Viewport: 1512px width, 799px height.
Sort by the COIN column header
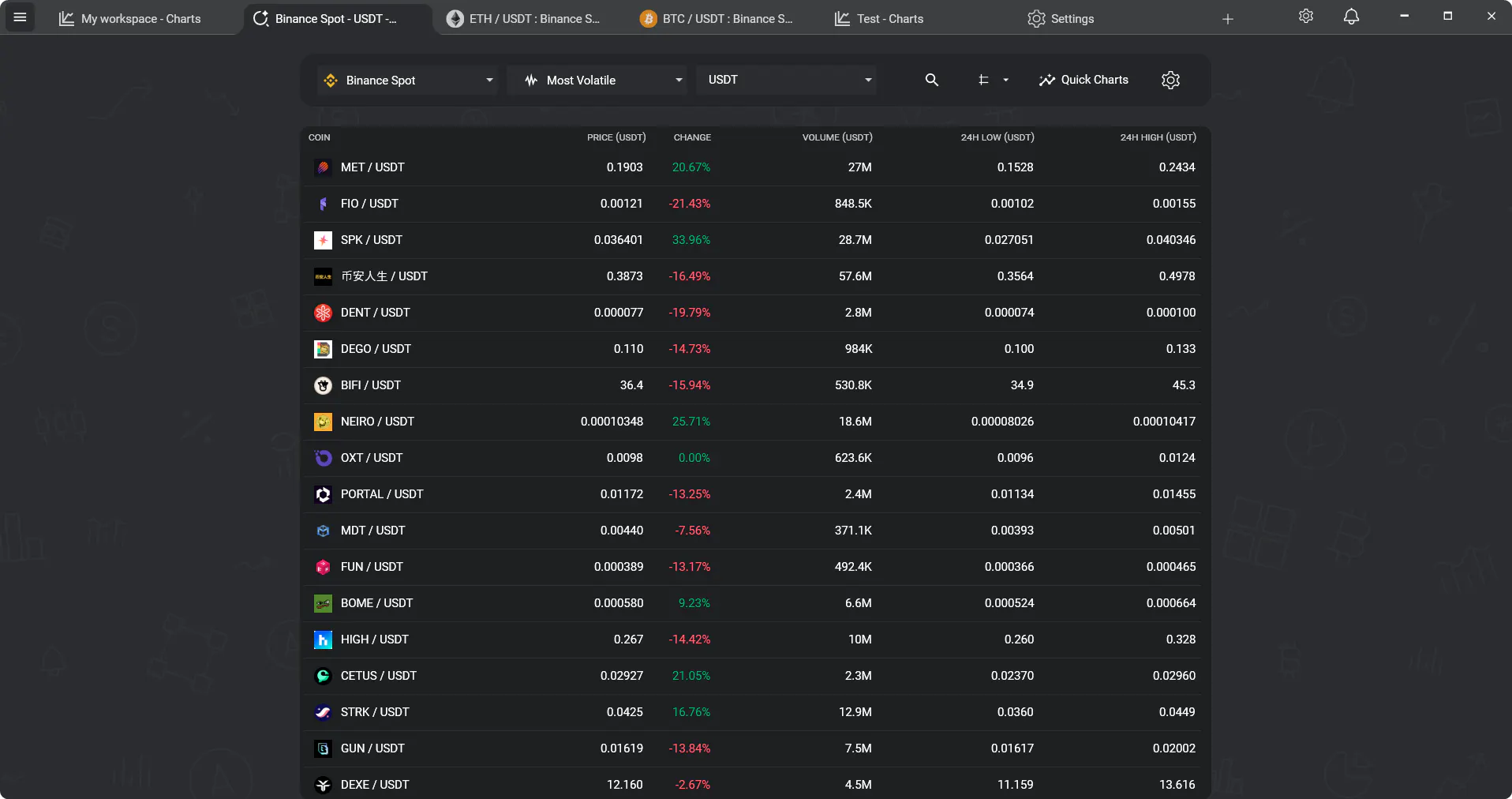[x=320, y=137]
